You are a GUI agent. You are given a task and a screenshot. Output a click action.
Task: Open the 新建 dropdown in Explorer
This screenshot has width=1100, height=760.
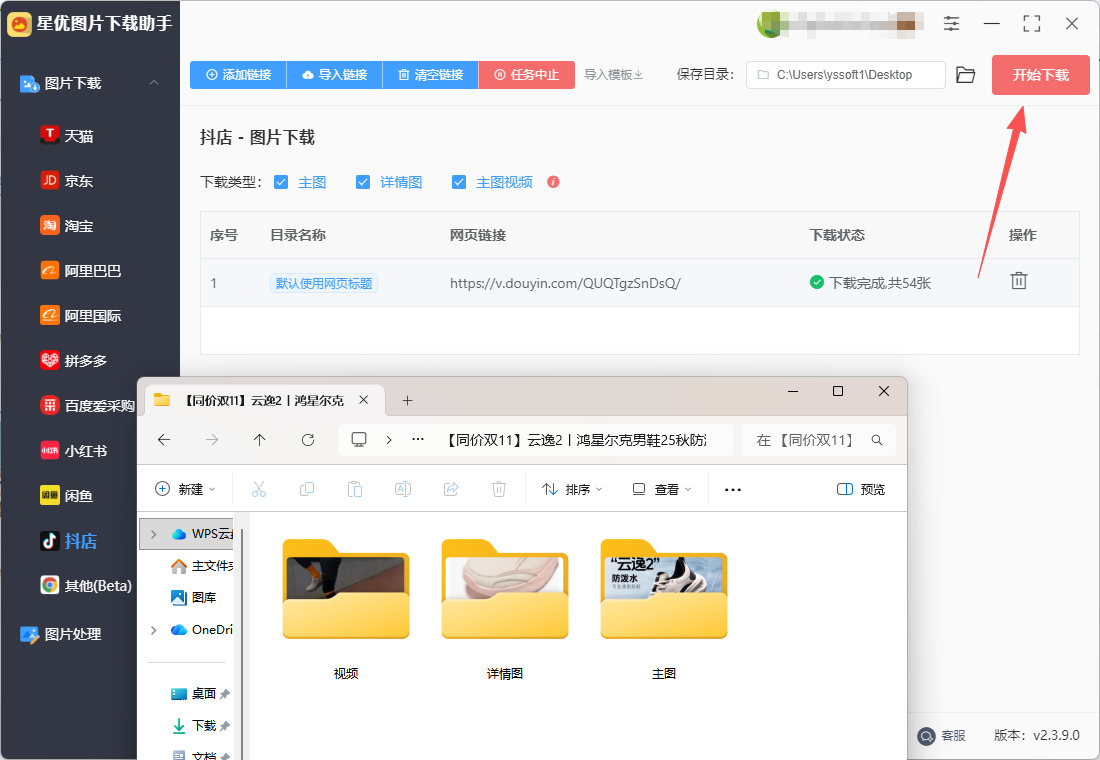185,489
